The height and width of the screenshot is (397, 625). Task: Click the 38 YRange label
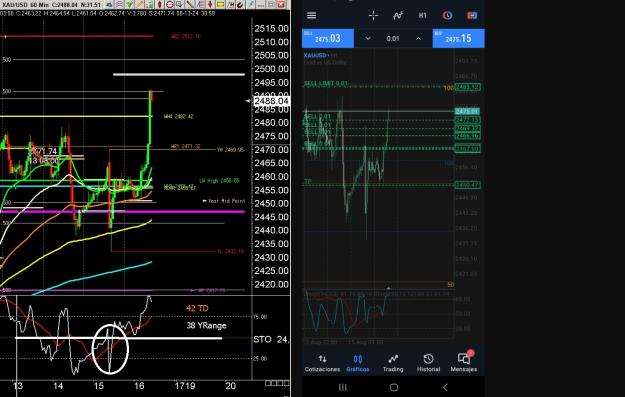[x=206, y=326]
